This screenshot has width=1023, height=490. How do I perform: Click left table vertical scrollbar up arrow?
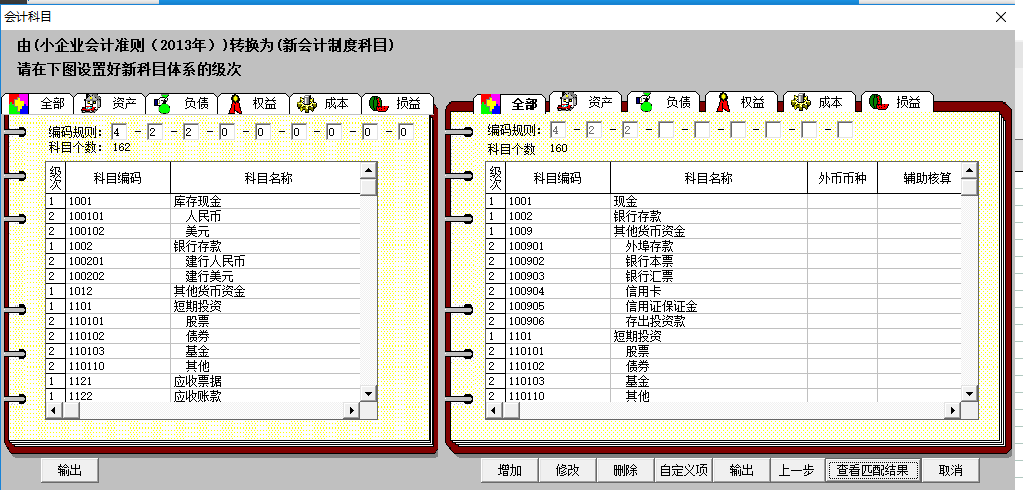click(x=369, y=171)
